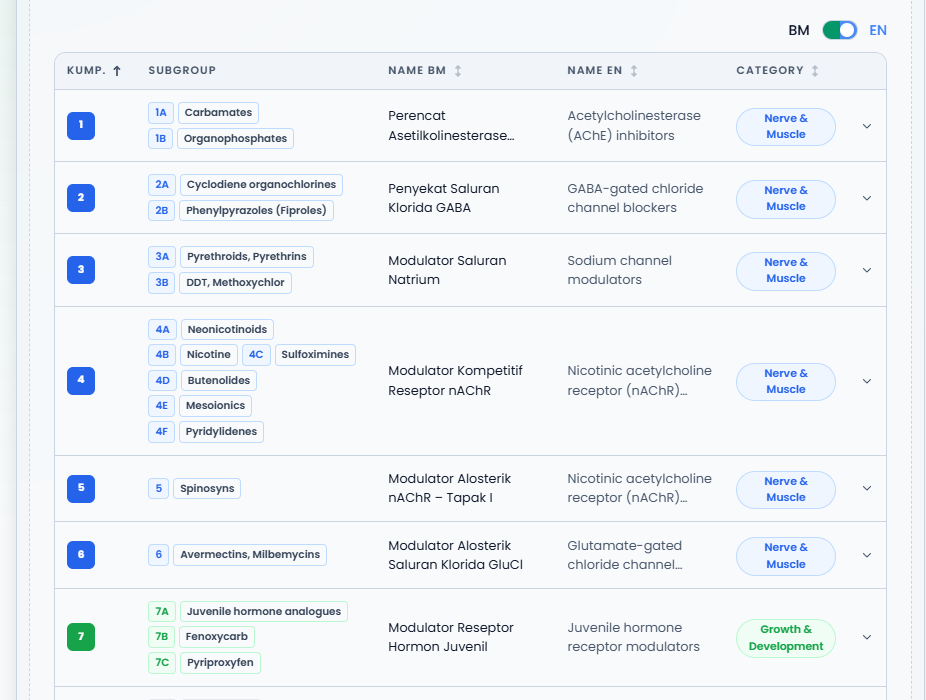
Task: Click the Modulator Alosterik Saluran Klorida GluCl cell
Action: tap(455, 555)
